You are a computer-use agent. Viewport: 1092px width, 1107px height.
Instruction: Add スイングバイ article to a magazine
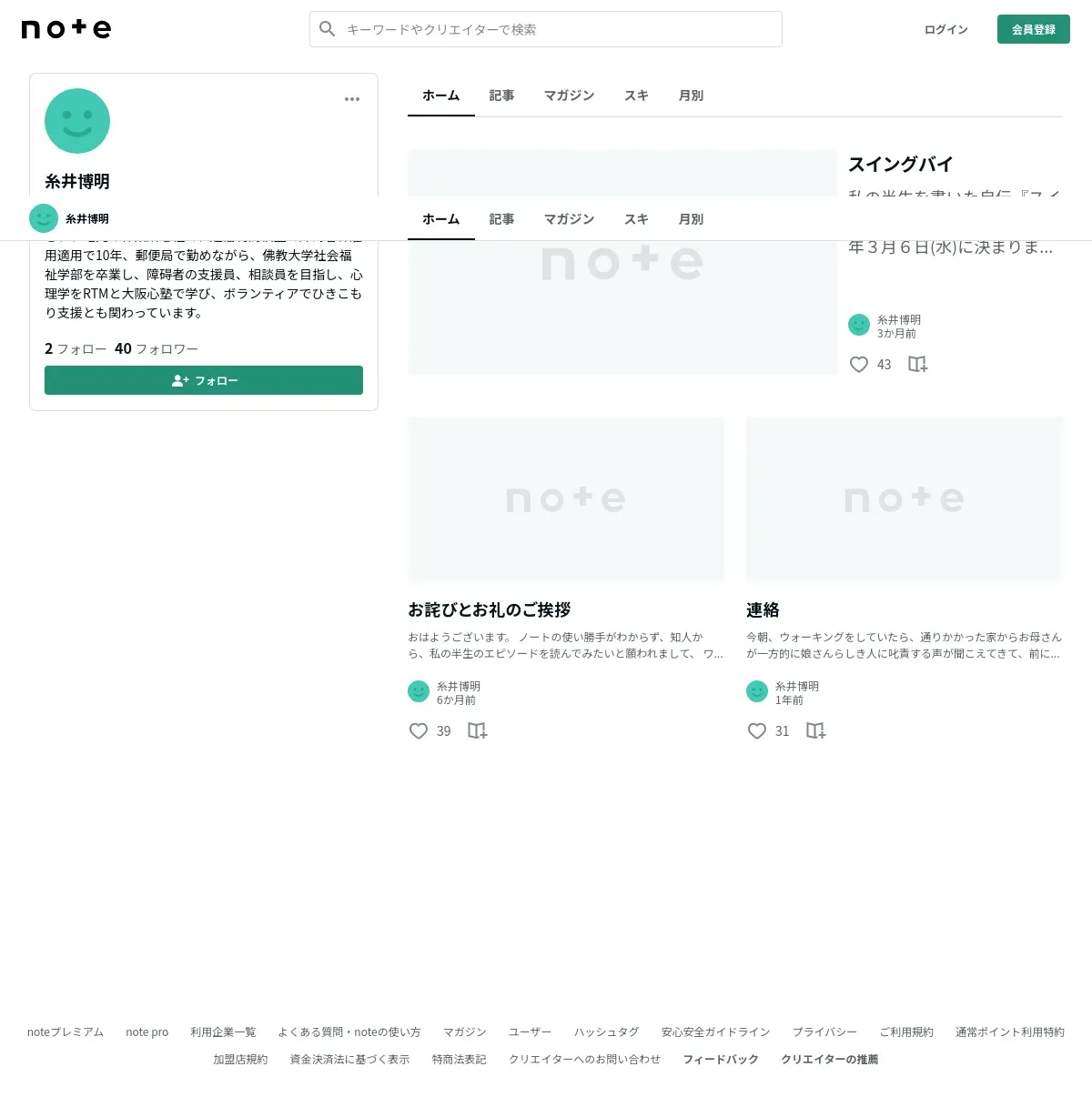coord(918,365)
